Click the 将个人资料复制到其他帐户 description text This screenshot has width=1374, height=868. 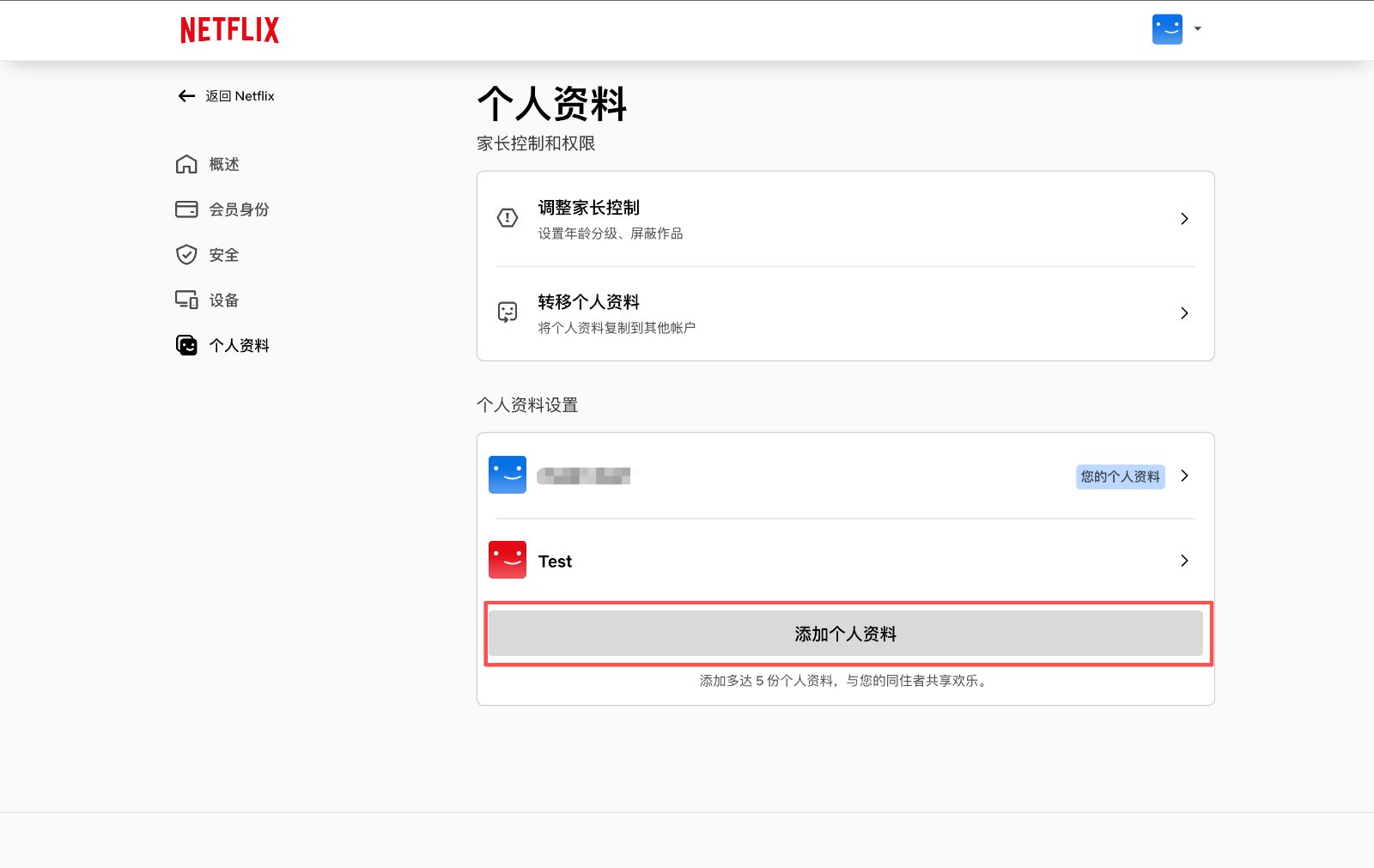(x=617, y=328)
